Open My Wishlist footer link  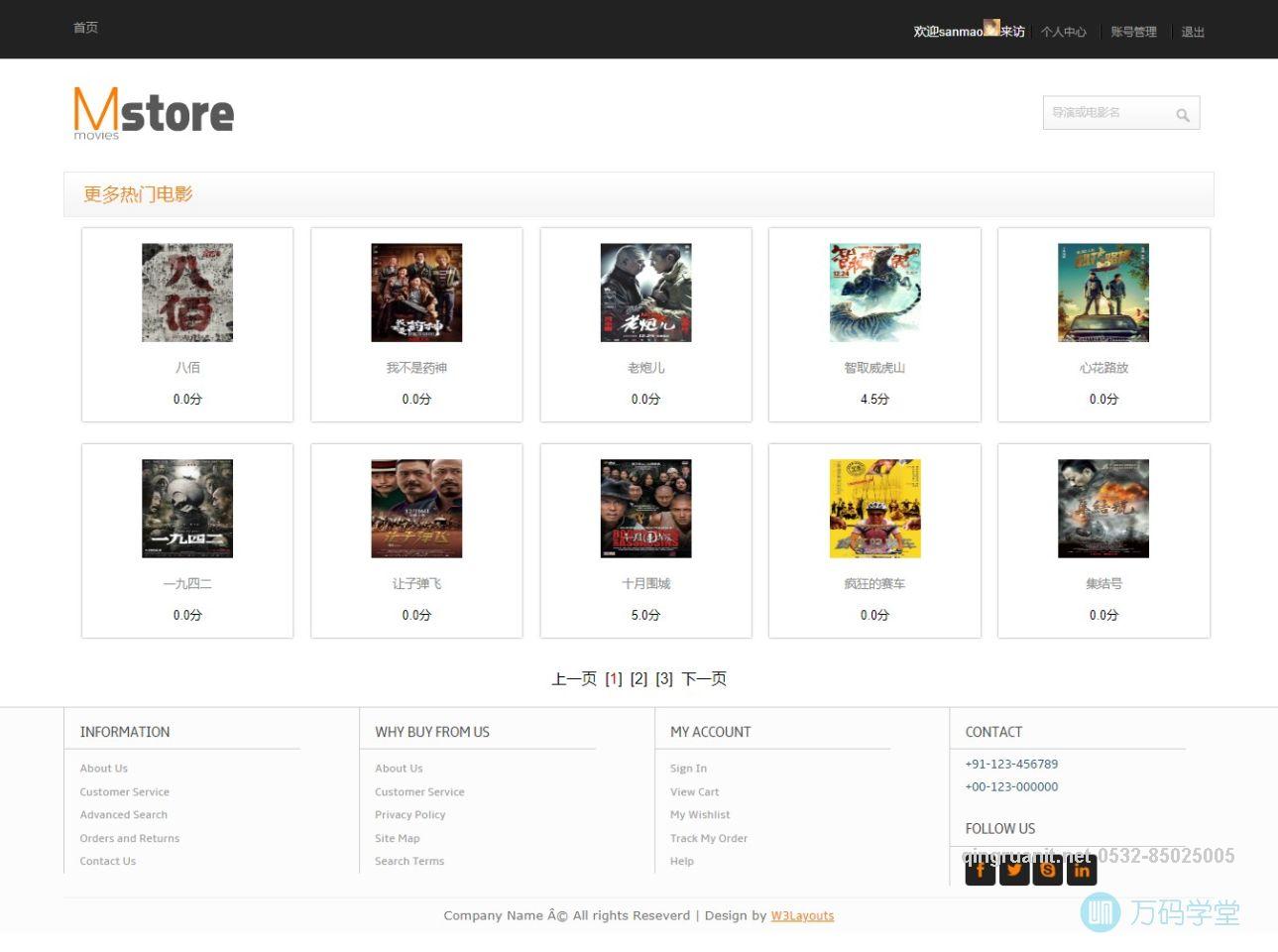[x=700, y=815]
